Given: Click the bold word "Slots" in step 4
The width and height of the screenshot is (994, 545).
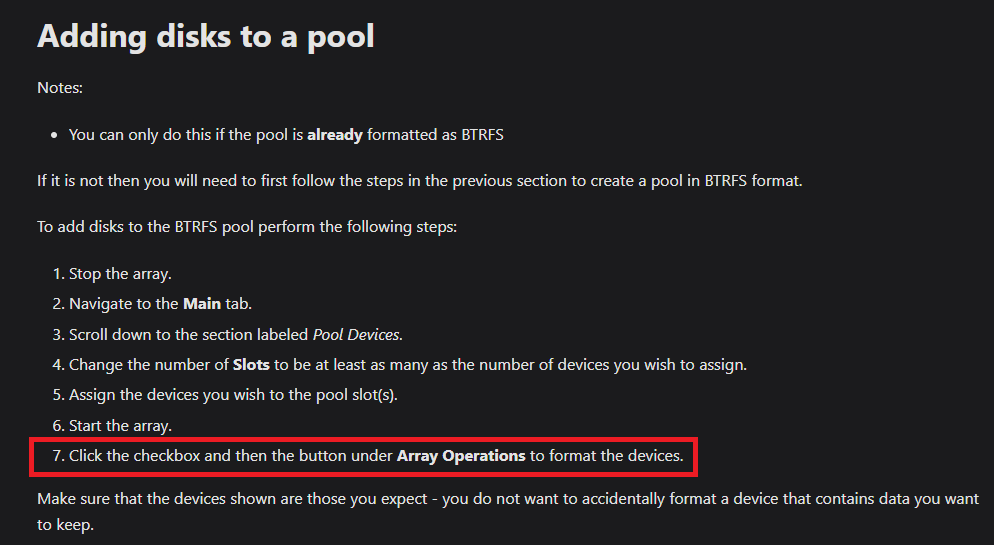Looking at the screenshot, I should tap(251, 364).
